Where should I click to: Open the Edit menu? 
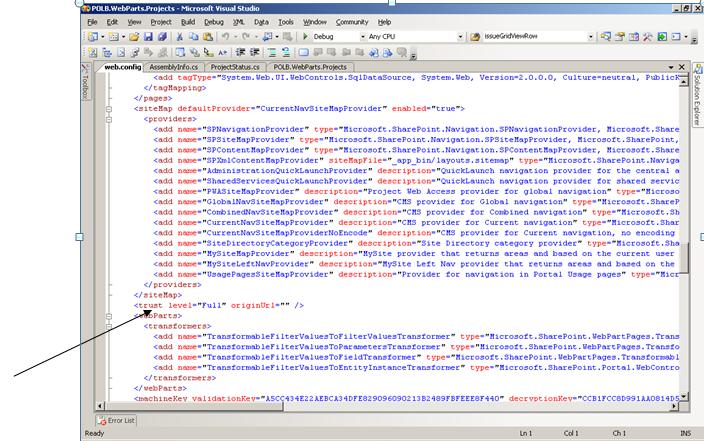coord(112,22)
